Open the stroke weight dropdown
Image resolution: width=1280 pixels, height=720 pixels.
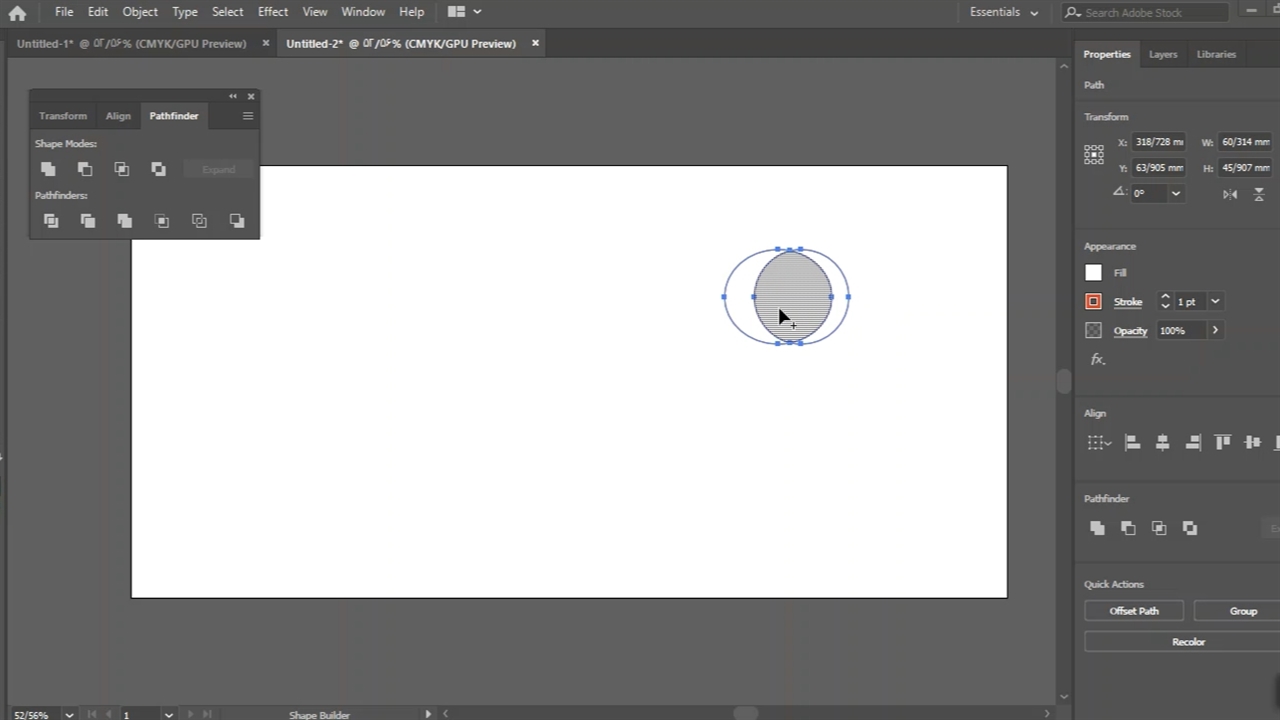coord(1215,301)
